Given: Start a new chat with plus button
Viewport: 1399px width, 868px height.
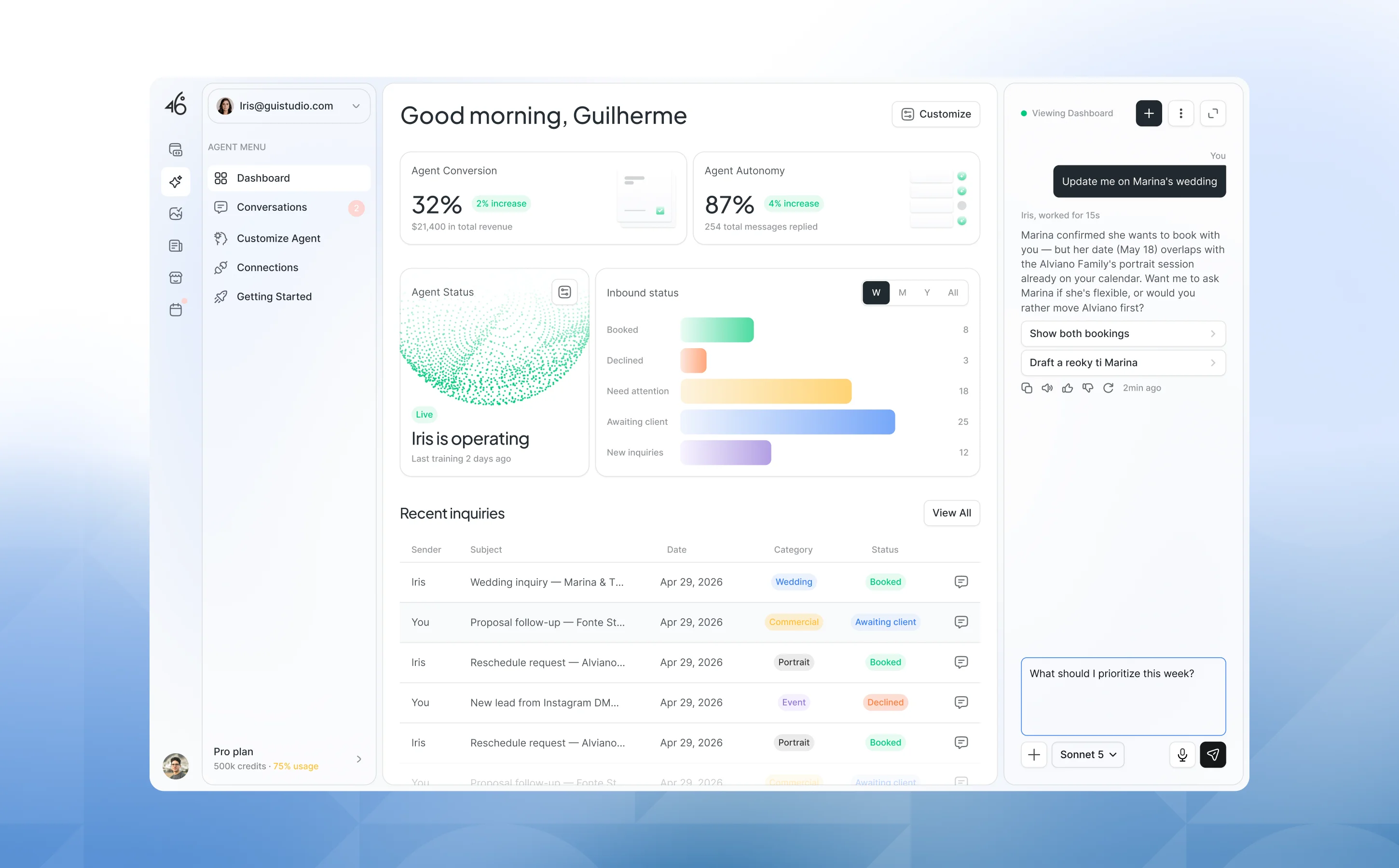Looking at the screenshot, I should 1149,114.
